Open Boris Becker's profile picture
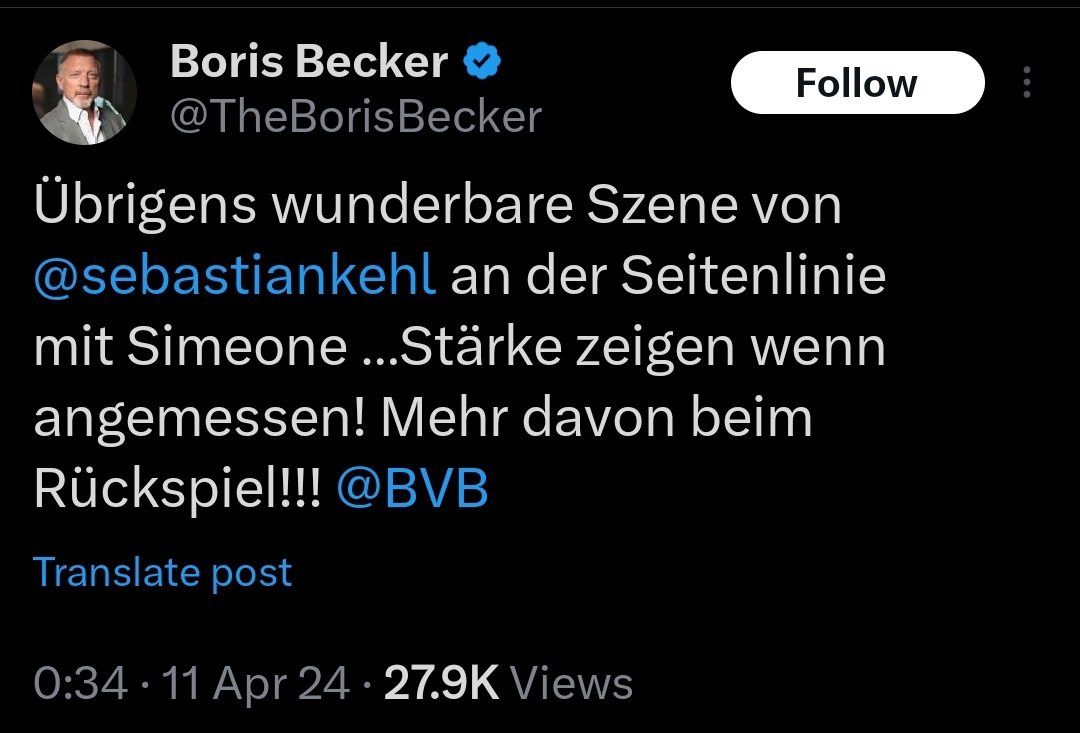Screen dimensions: 1080x733 [84, 92]
